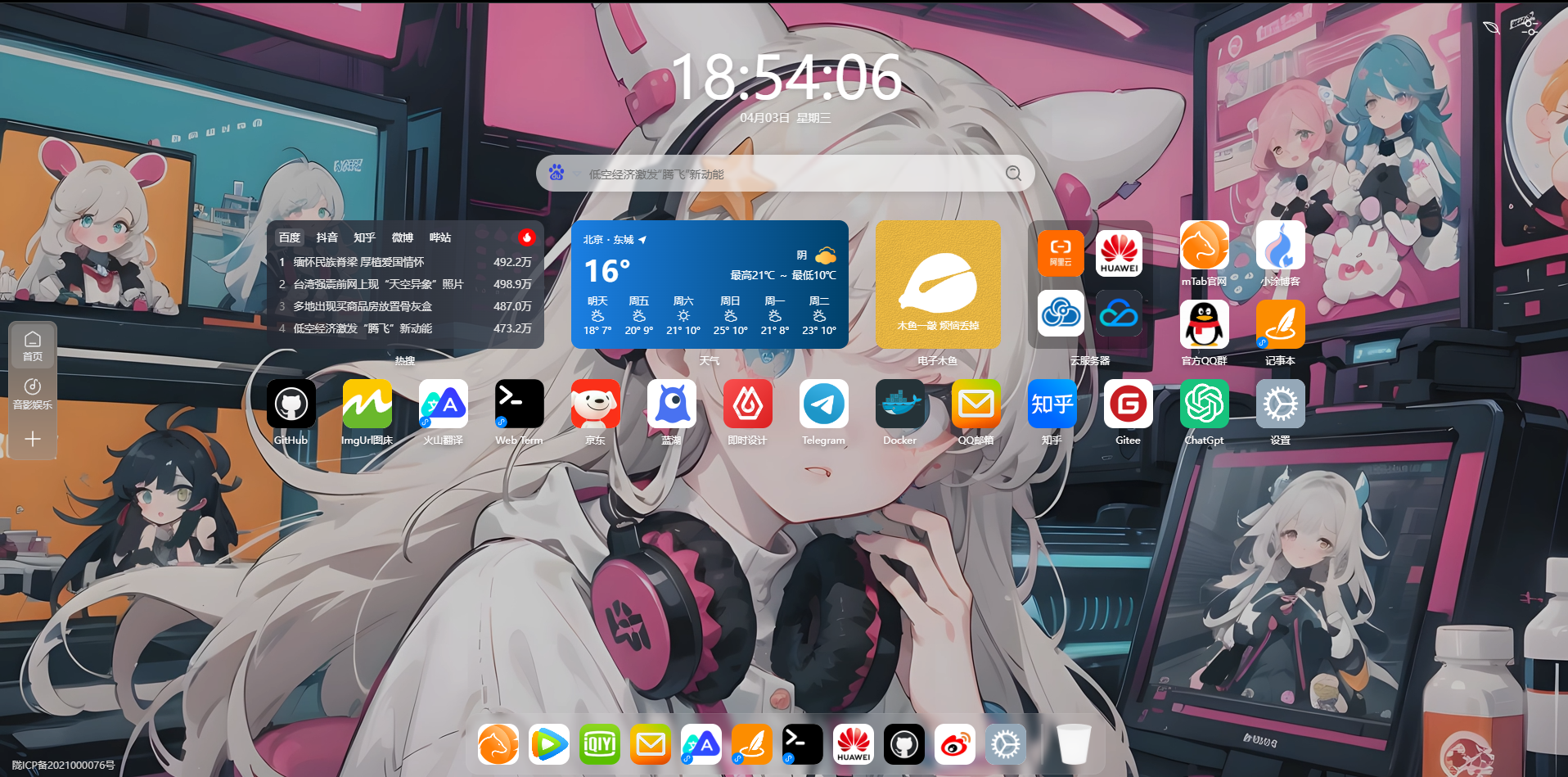Viewport: 1568px width, 777px height.
Task: Open Weibo from the bottom dock
Action: [x=954, y=744]
